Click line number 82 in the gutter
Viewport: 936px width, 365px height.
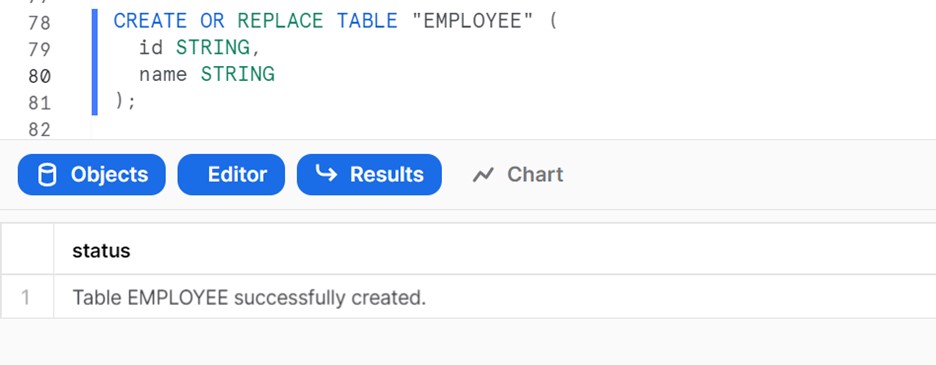coord(39,130)
